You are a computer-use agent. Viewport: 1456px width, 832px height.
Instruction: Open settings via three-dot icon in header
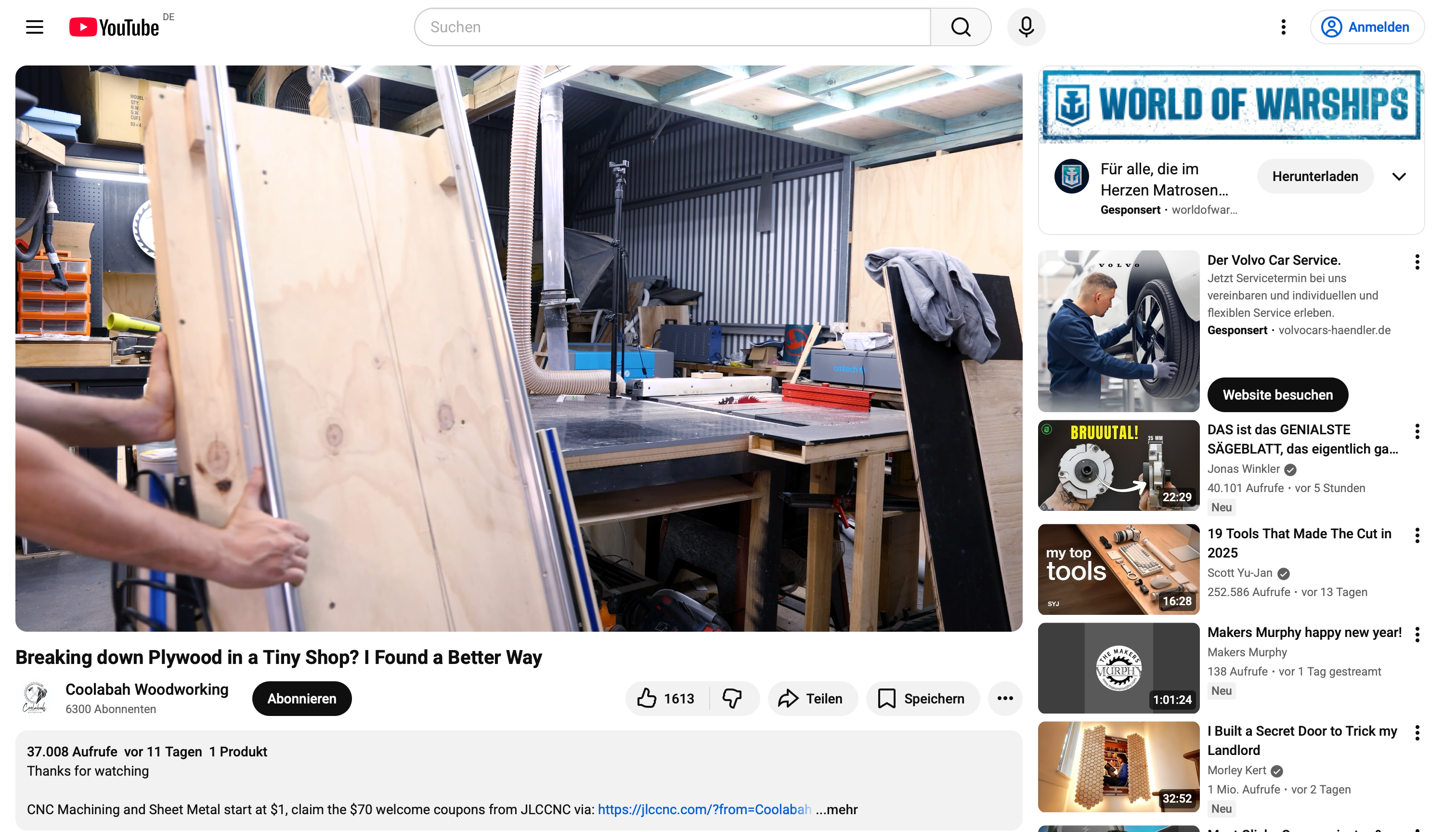[x=1283, y=27]
